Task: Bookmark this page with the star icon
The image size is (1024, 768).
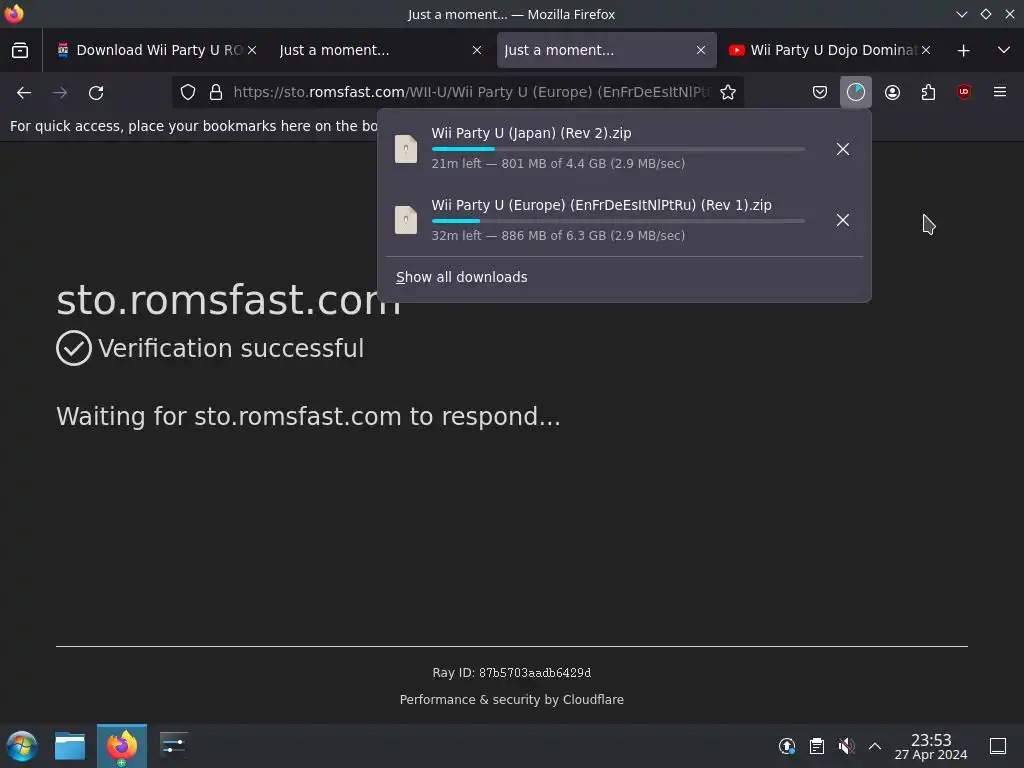Action: 728,93
